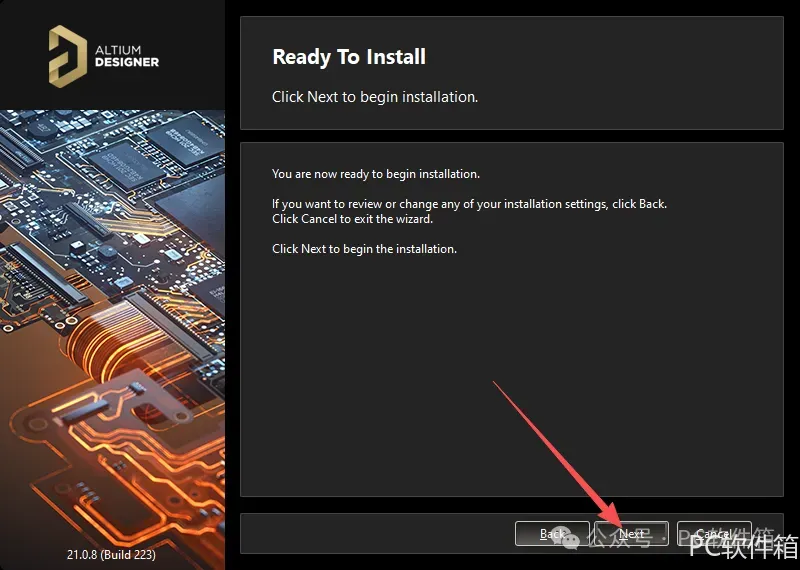Click the last line 'Click Next to begin the installation.'
800x570 pixels.
click(x=364, y=249)
